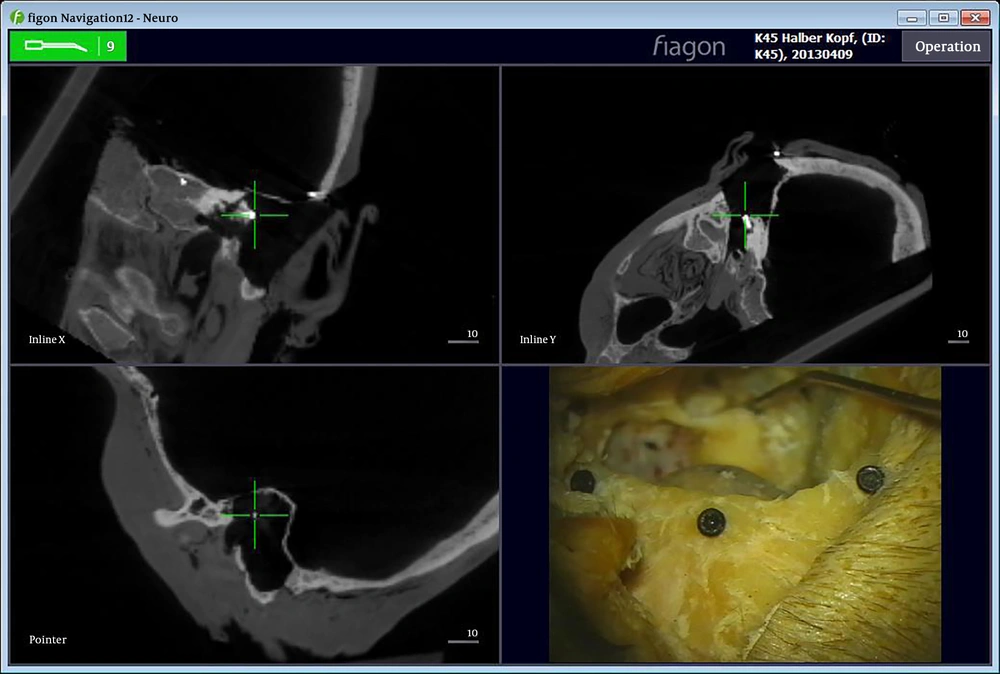1000x674 pixels.
Task: Click scale bar 10 in Inline X view
Action: 464,337
